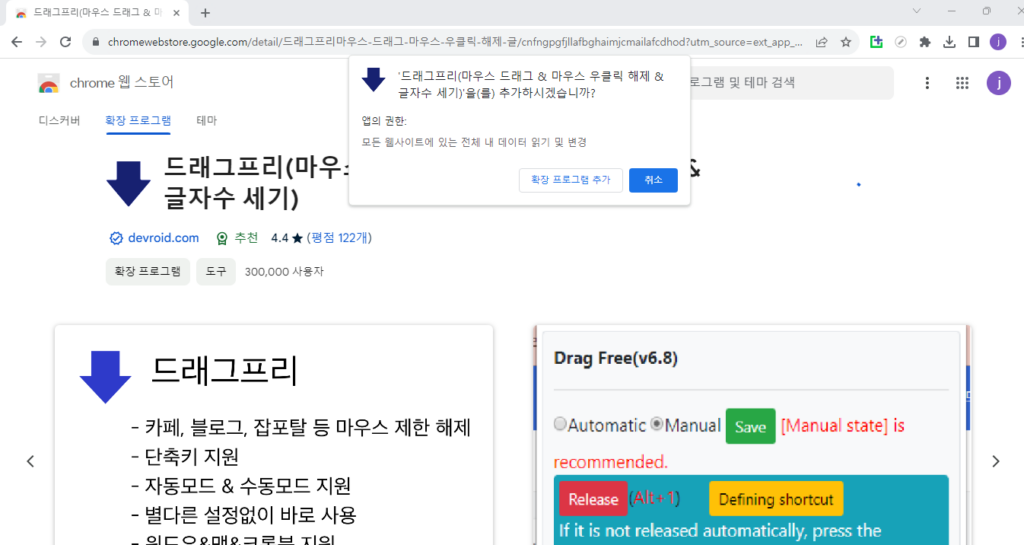1024x545 pixels.
Task: Open the Extensions puzzle-piece menu
Action: click(x=925, y=42)
